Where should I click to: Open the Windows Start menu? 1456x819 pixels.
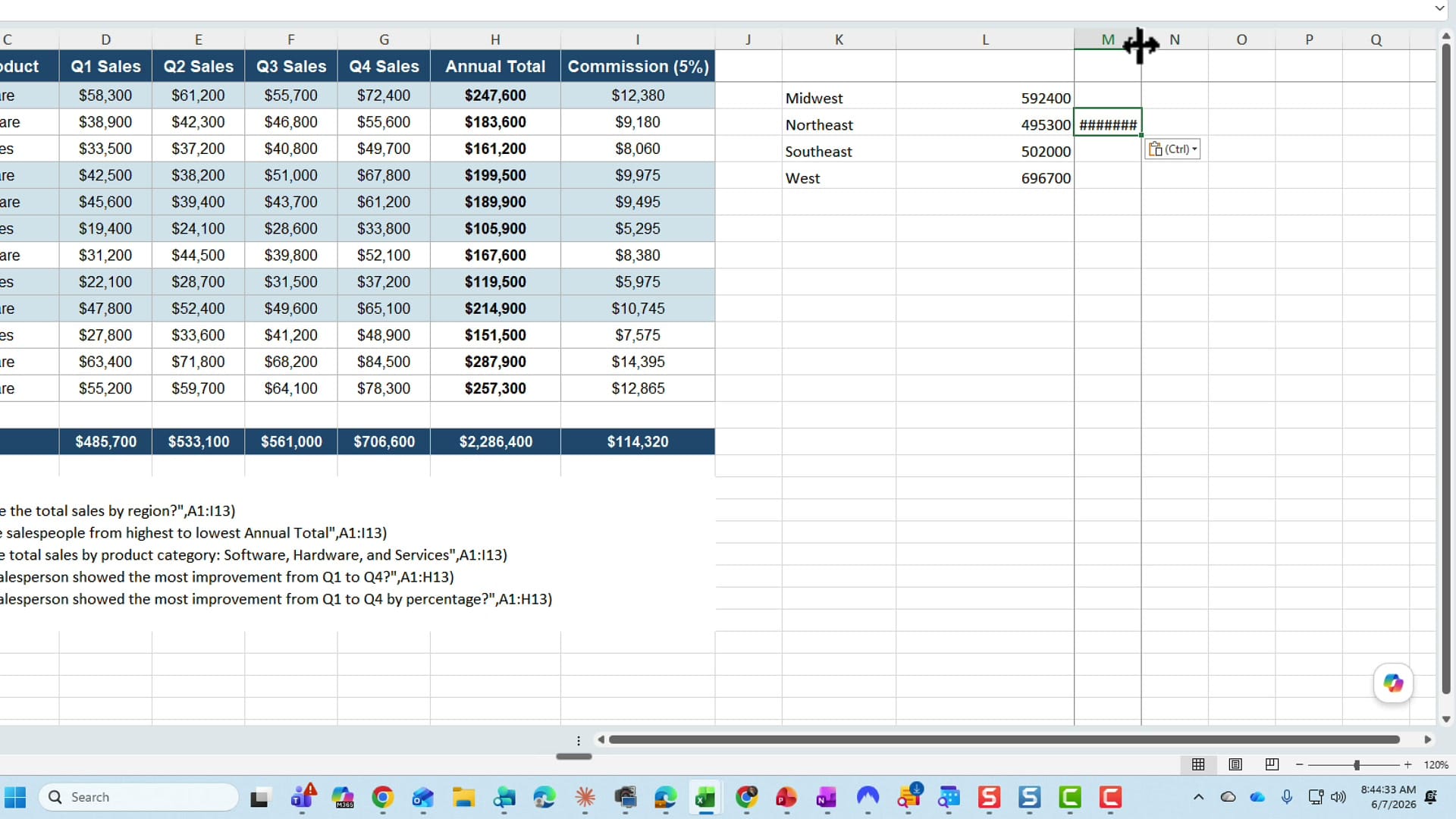(x=15, y=797)
